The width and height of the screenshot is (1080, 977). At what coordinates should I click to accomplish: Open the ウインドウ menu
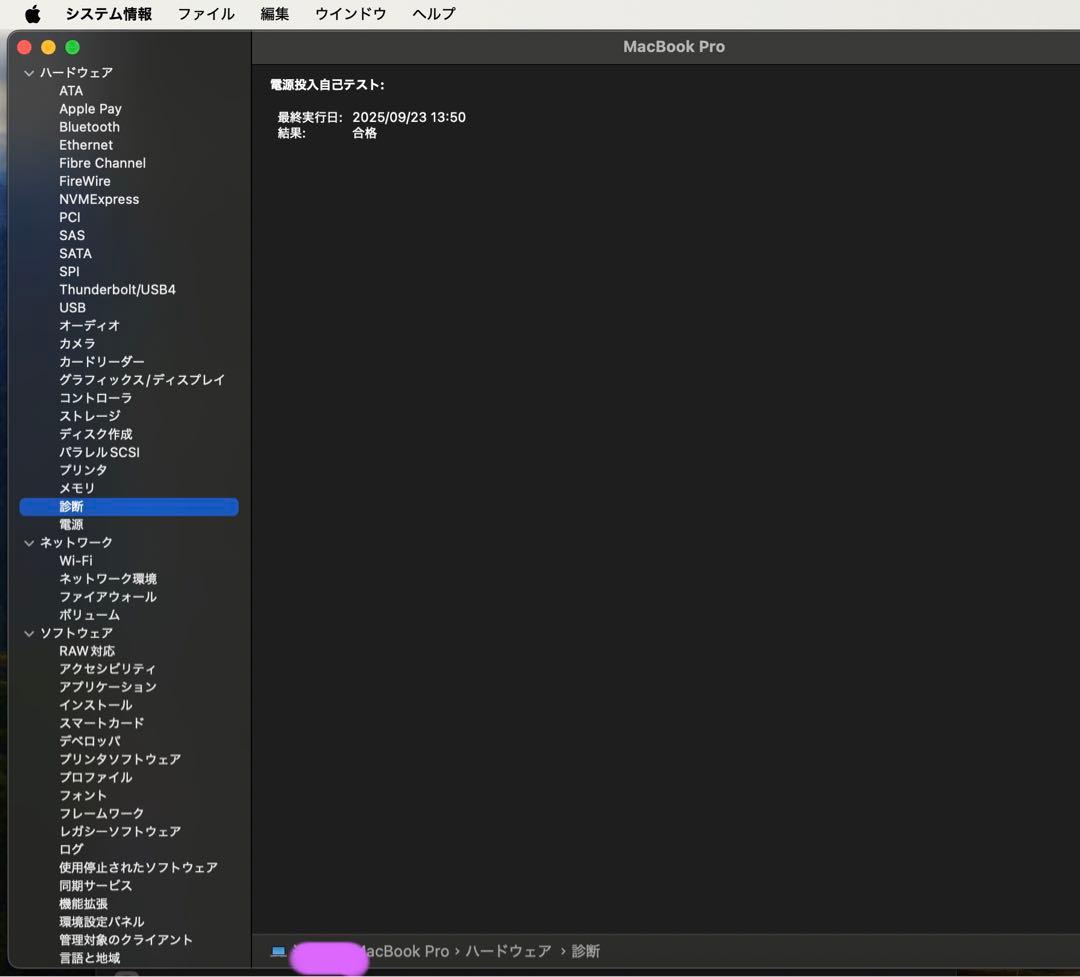(349, 13)
